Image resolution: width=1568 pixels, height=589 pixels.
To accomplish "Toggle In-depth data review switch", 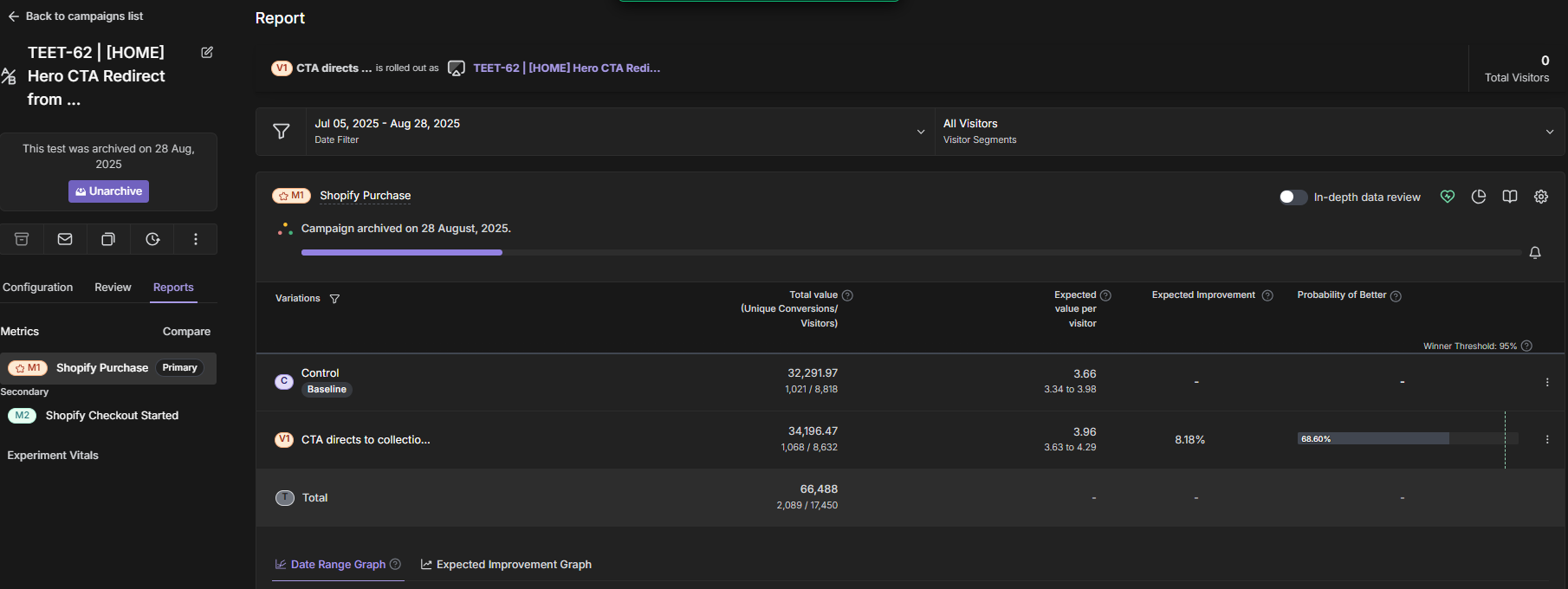I will 1293,197.
